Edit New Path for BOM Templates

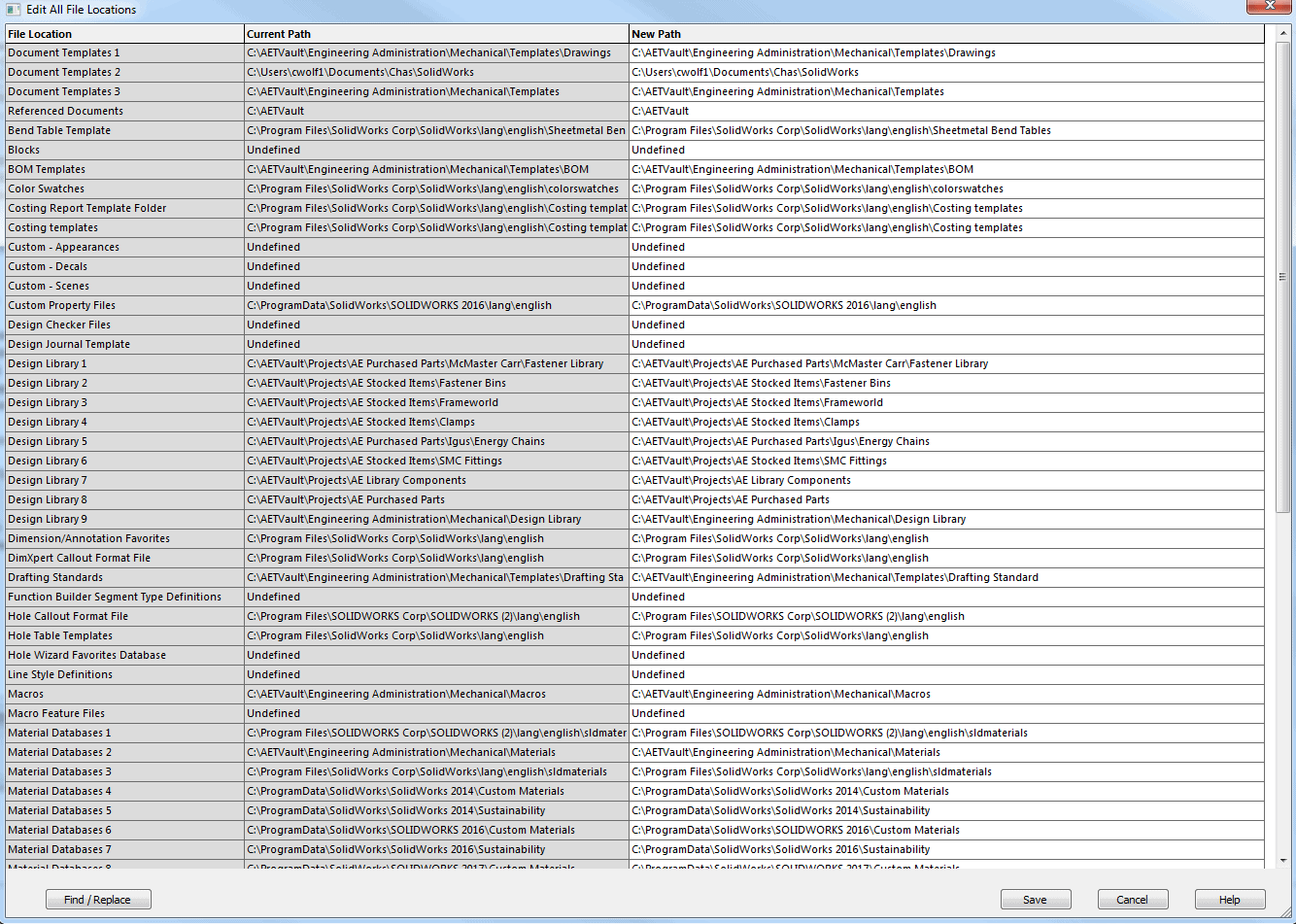[x=947, y=169]
